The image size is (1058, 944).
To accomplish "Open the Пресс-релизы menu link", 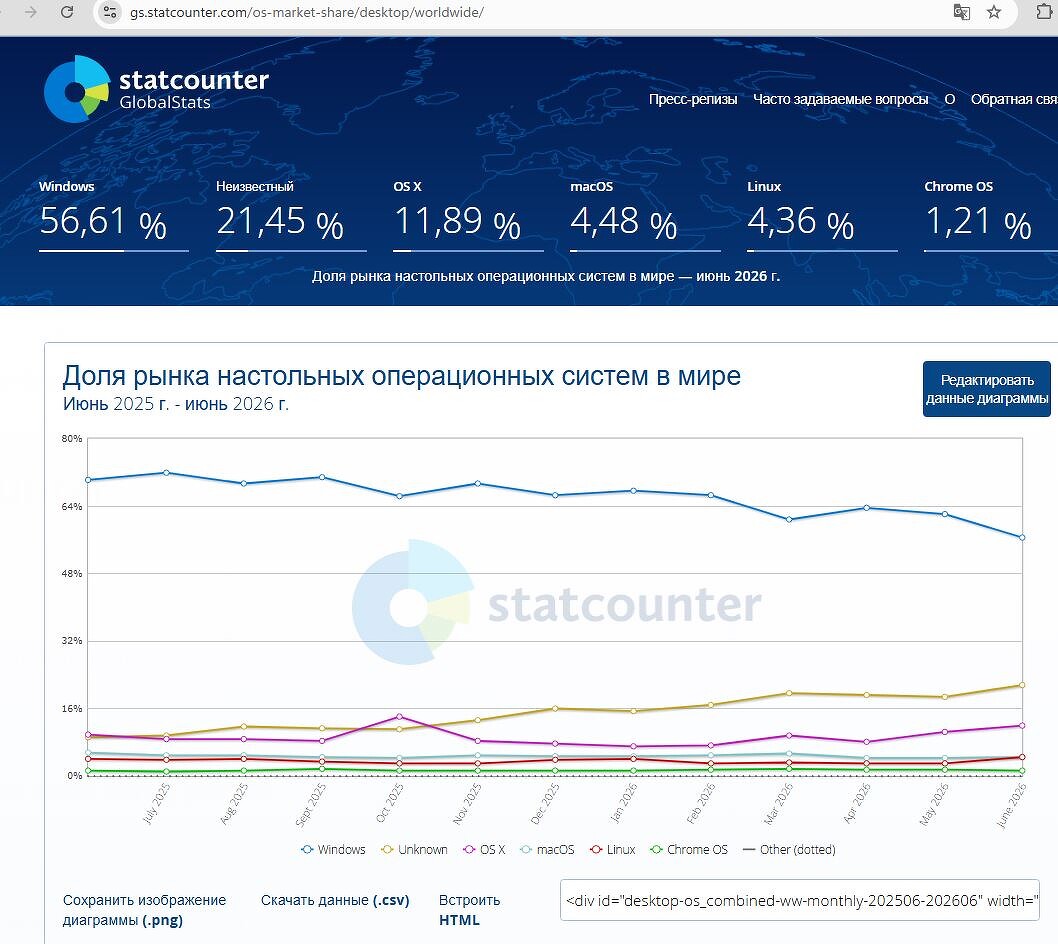I will tap(693, 99).
